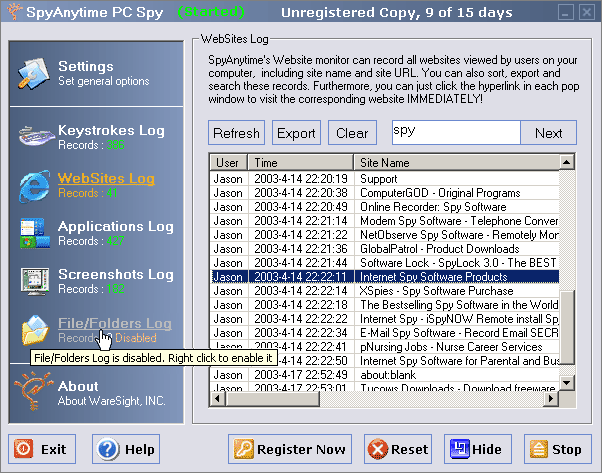The width and height of the screenshot is (602, 473).
Task: Click the monitor icon for Screenshots Log
Action: pos(35,281)
